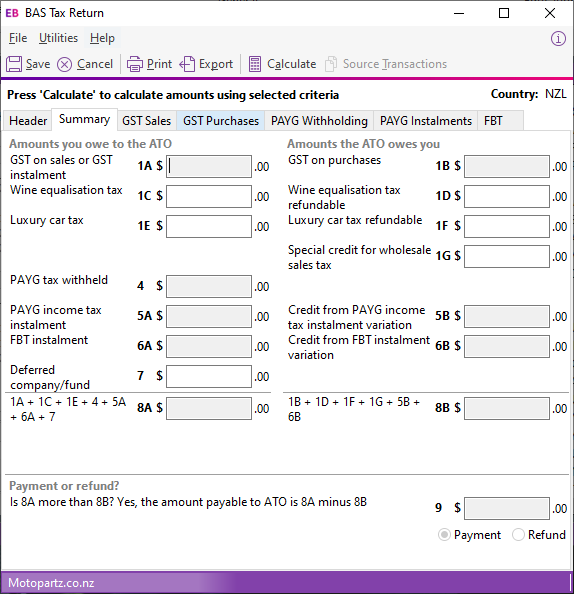Open the Utilities menu
574x594 pixels.
tap(58, 38)
